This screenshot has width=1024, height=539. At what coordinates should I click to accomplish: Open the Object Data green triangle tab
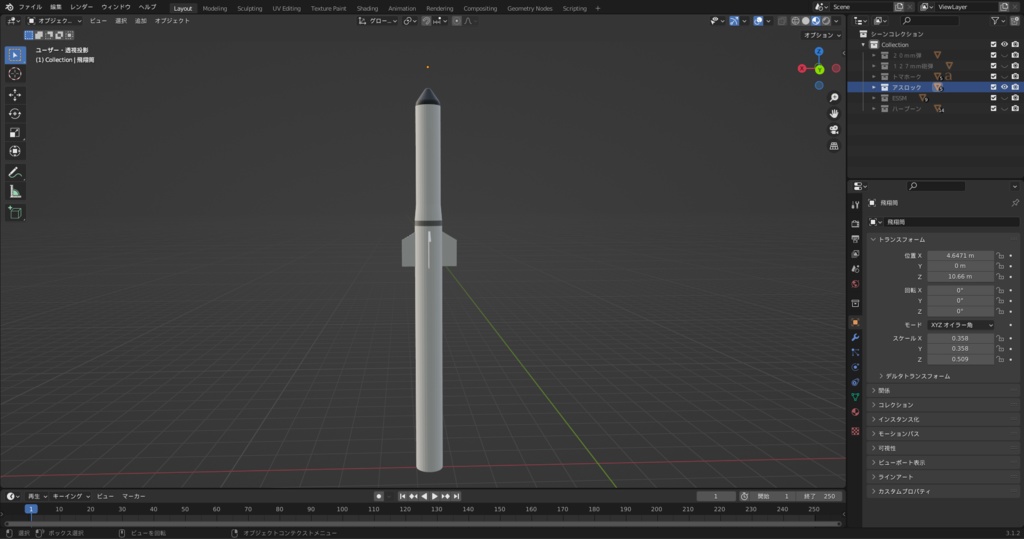pyautogui.click(x=855, y=397)
